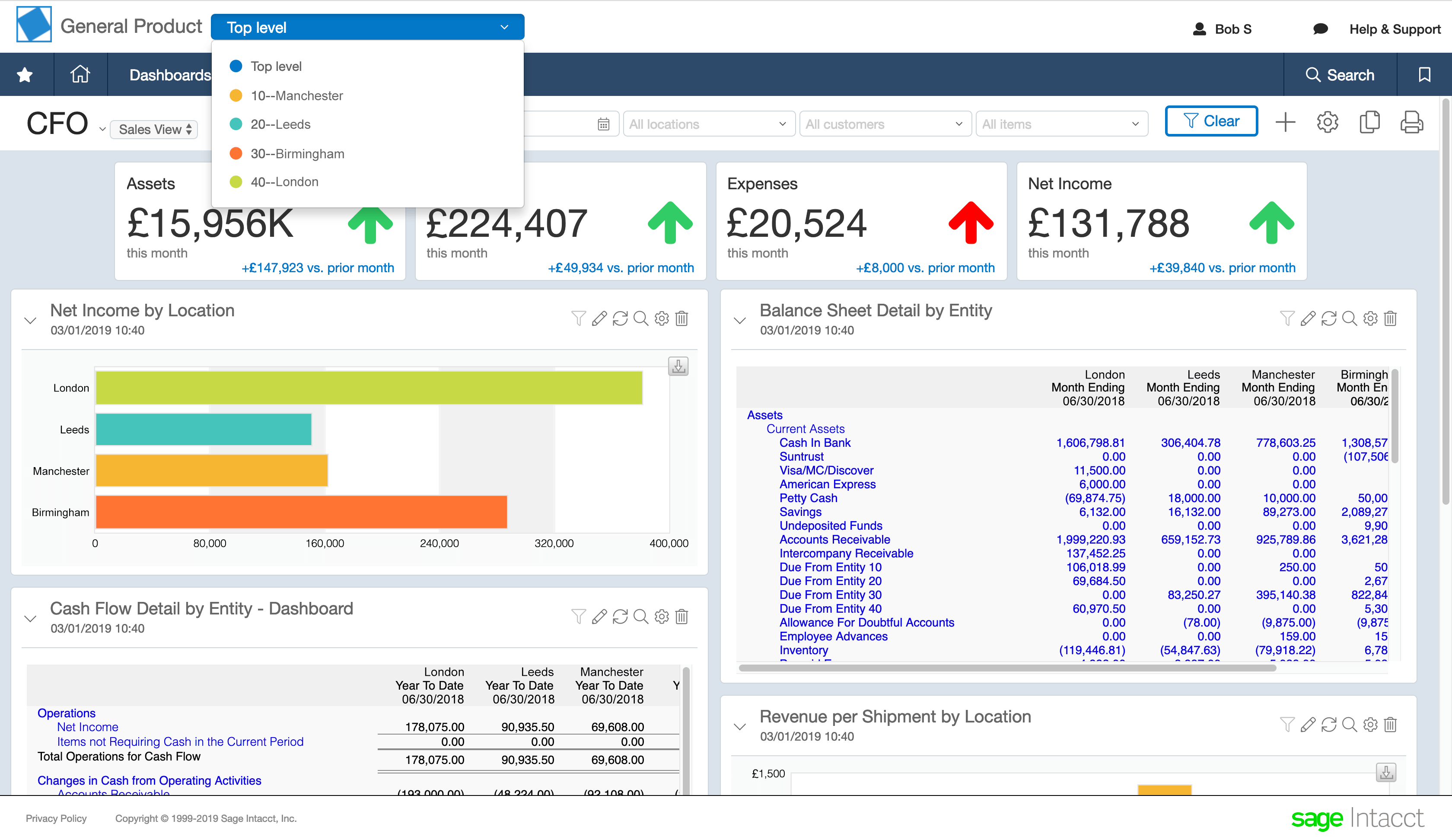Click the bookmark icon in navigation bar
The image size is (1452, 840).
pyautogui.click(x=1424, y=75)
